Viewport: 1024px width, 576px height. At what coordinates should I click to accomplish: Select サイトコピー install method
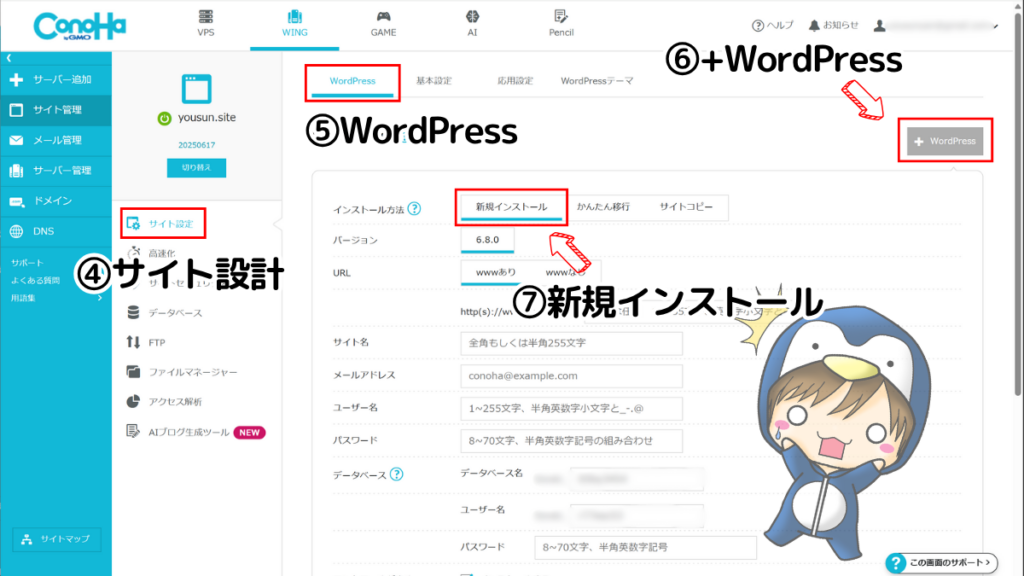pos(686,207)
